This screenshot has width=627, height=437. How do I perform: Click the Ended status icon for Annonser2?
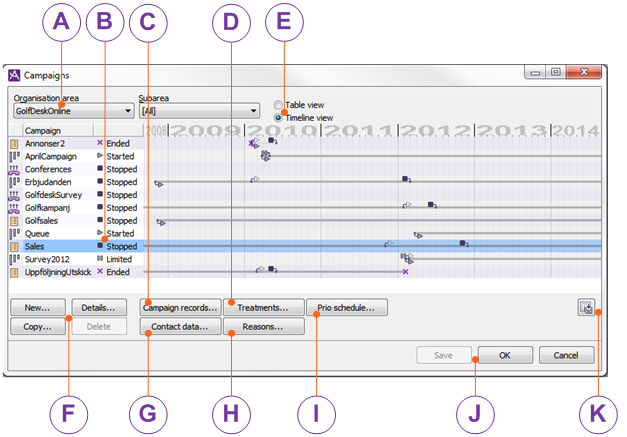coord(99,144)
